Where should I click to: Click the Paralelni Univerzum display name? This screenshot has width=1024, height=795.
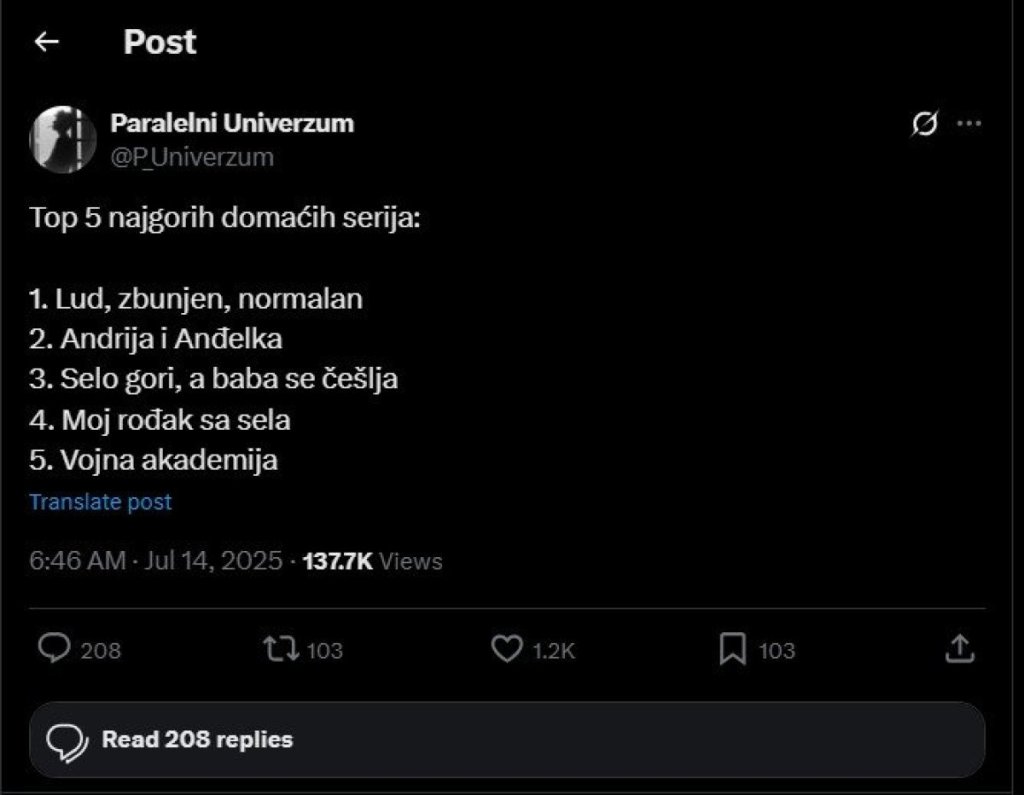coord(231,124)
